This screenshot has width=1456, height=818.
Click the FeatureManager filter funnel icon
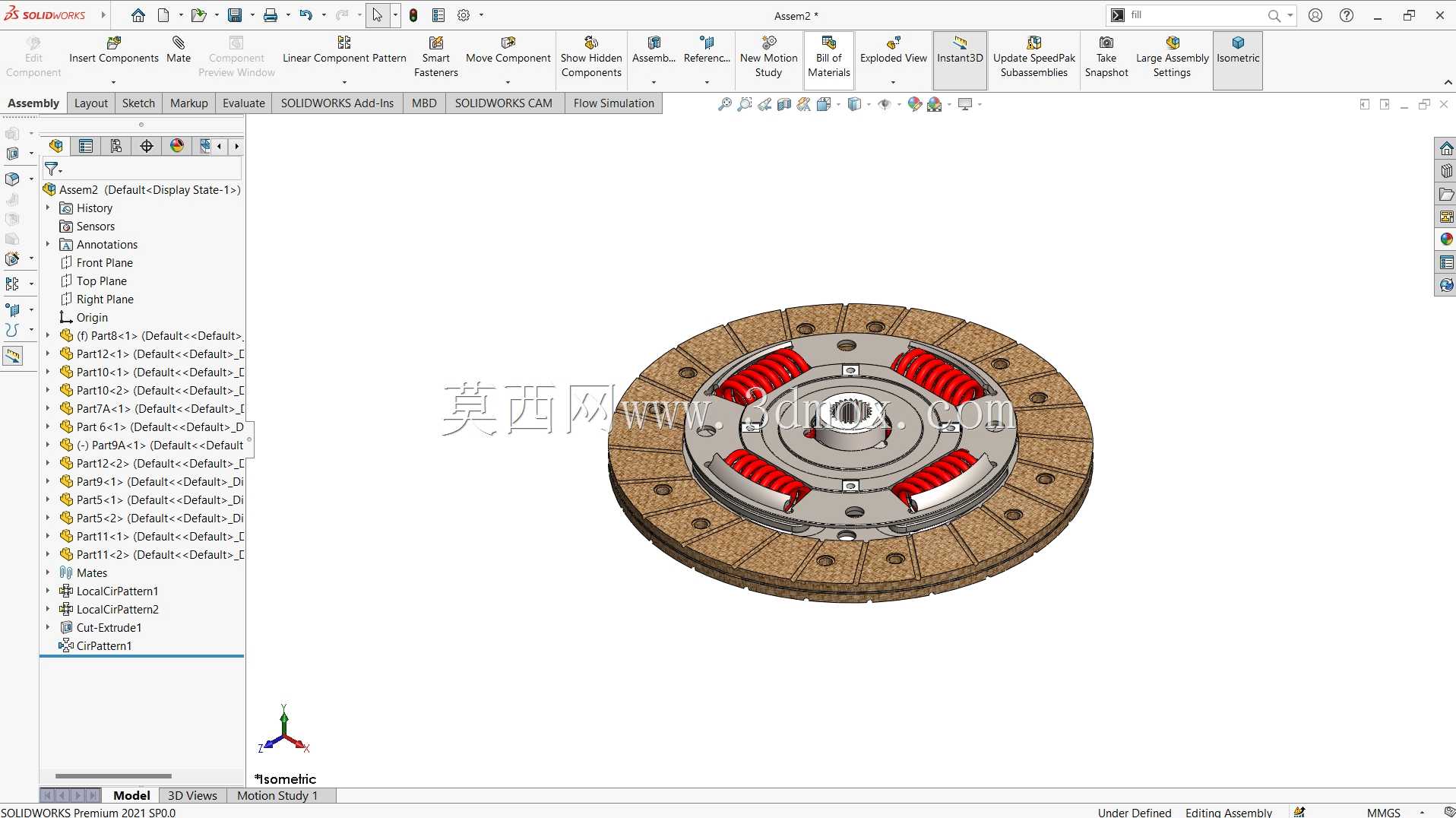[x=52, y=169]
